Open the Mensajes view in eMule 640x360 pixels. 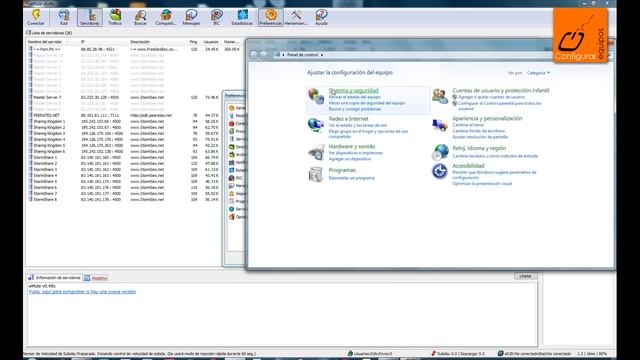[191, 18]
